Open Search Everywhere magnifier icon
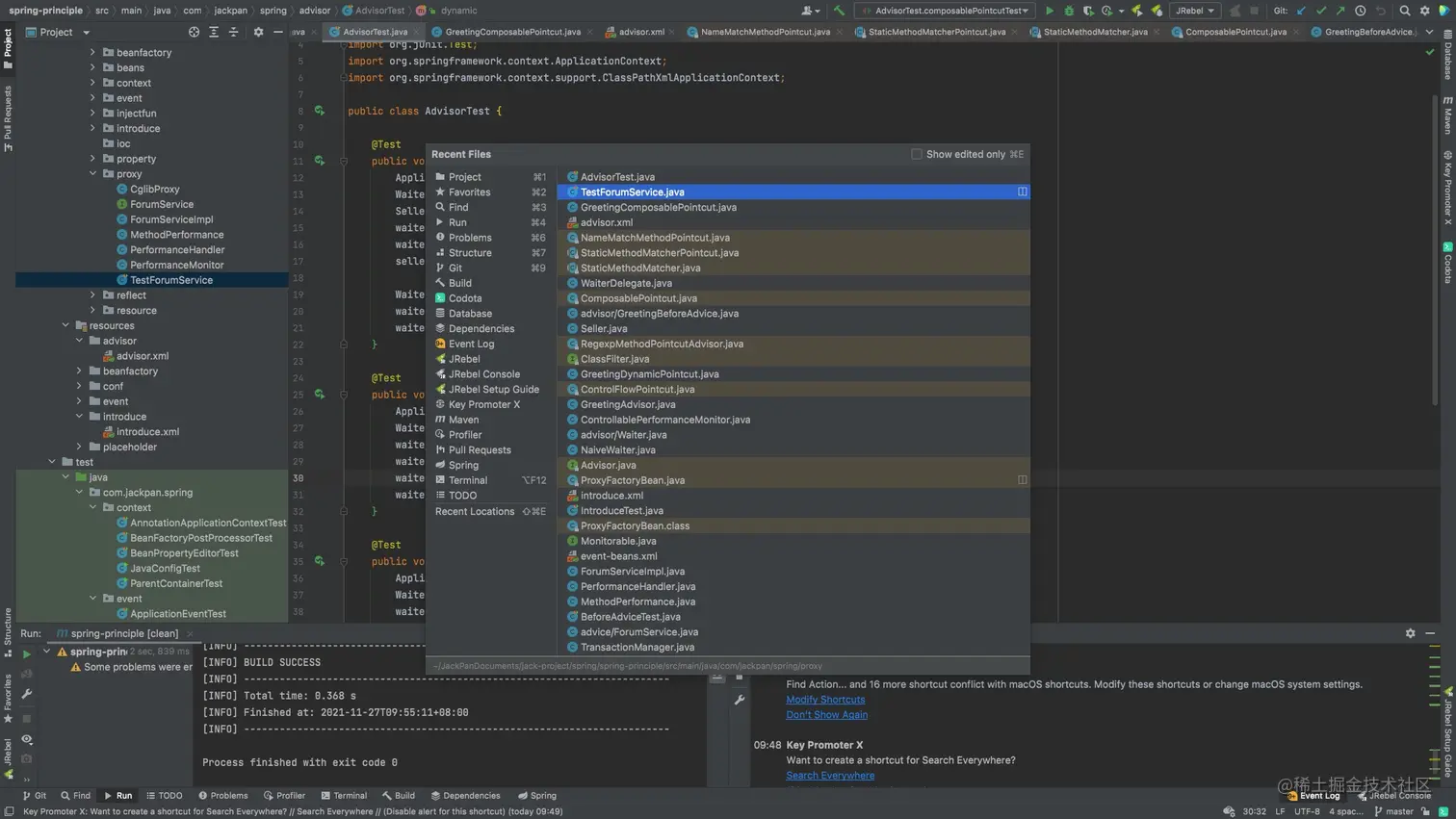This screenshot has height=819, width=1456. pos(1405,11)
